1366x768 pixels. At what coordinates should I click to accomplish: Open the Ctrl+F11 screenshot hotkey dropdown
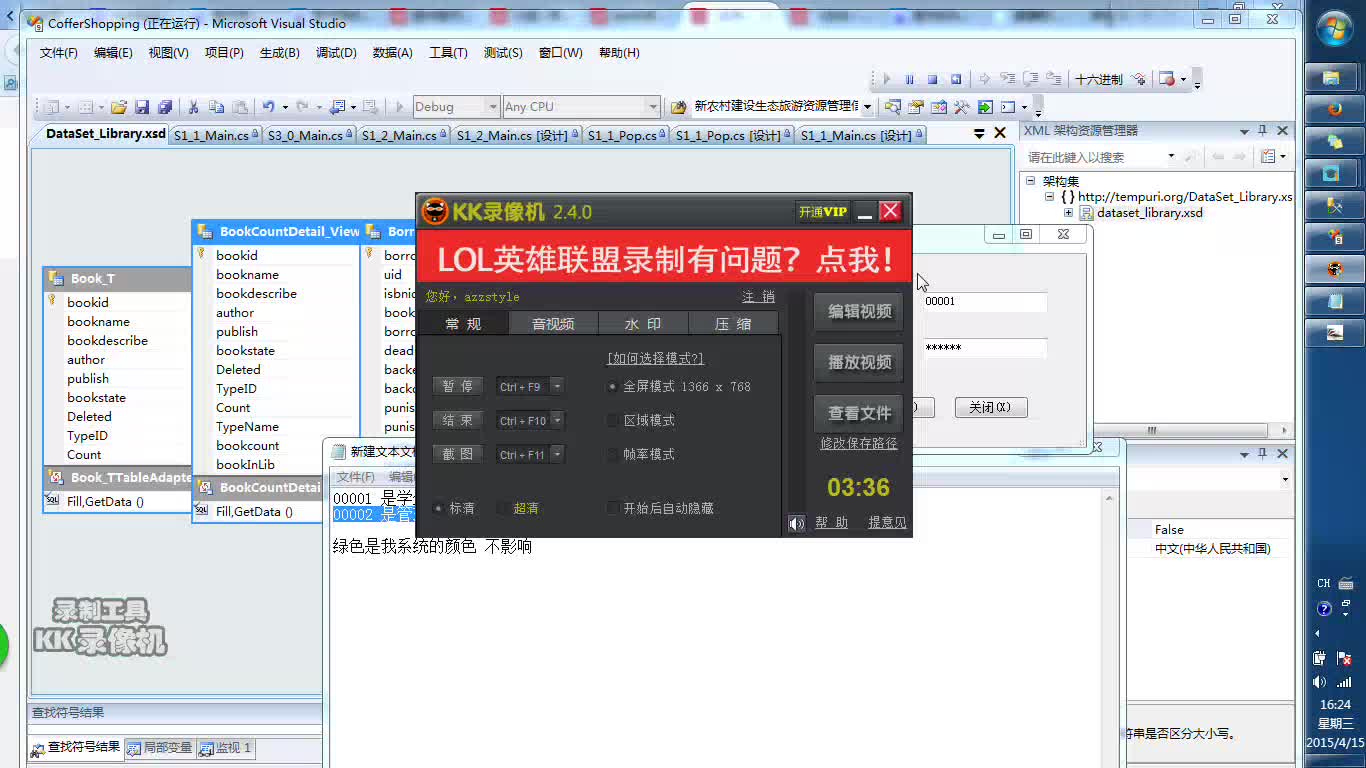[x=558, y=454]
